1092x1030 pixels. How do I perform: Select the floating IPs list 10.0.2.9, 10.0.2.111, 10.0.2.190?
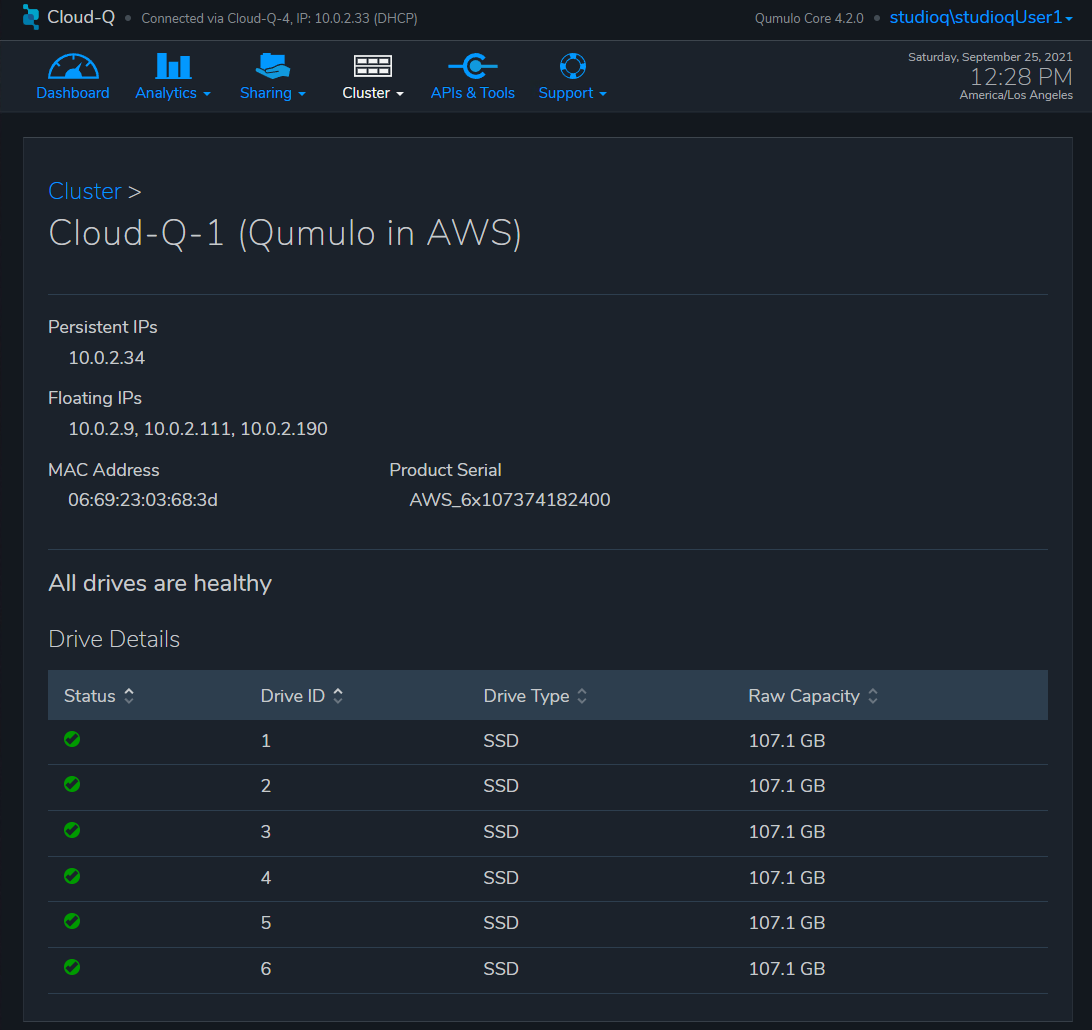click(x=198, y=429)
